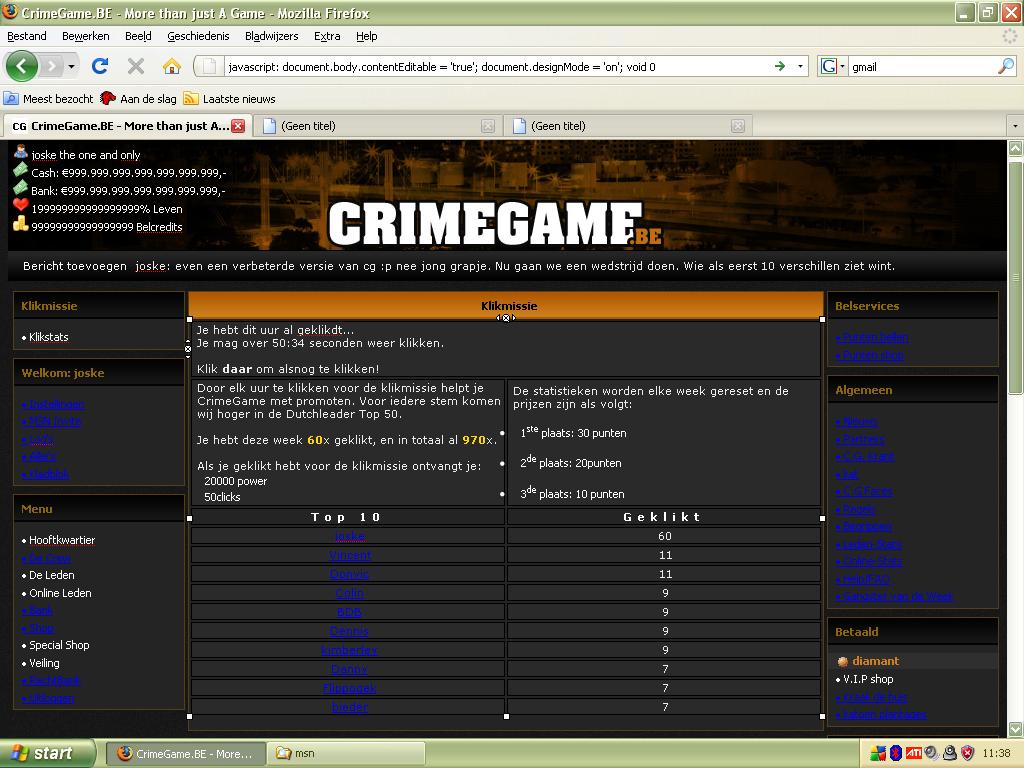Open the msn folder taskbar button

pos(346,754)
